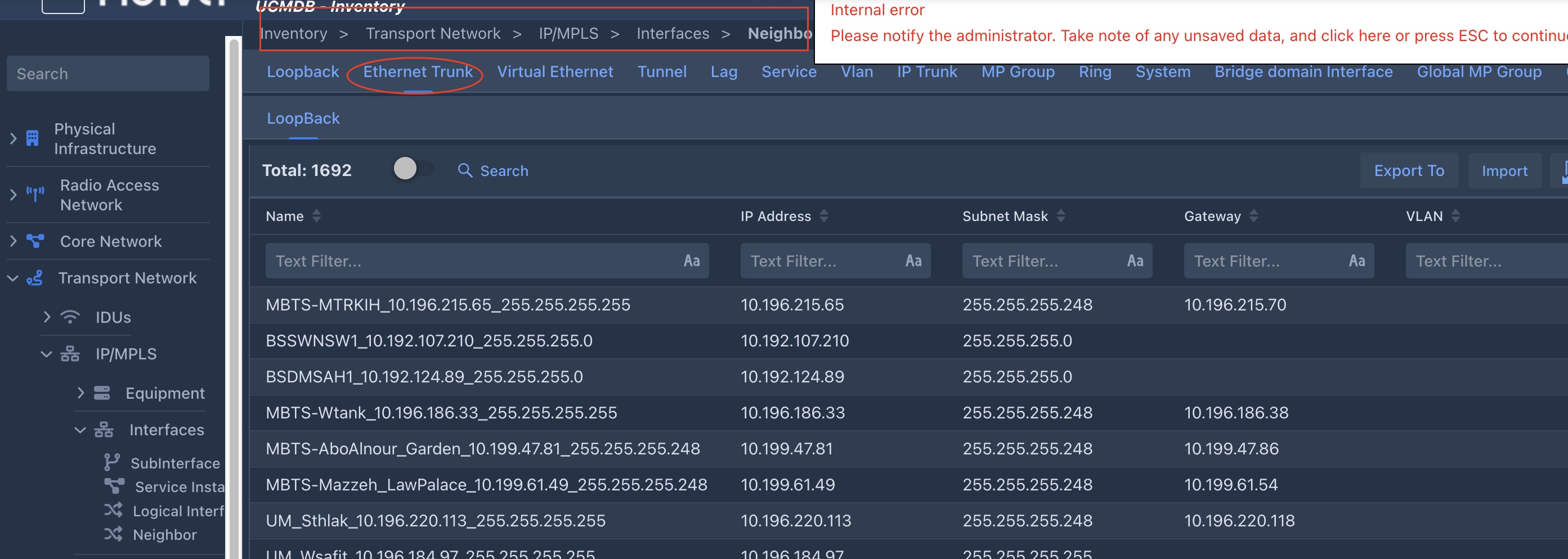The height and width of the screenshot is (559, 1568).
Task: Click the magnifier Search icon above table
Action: pos(465,170)
